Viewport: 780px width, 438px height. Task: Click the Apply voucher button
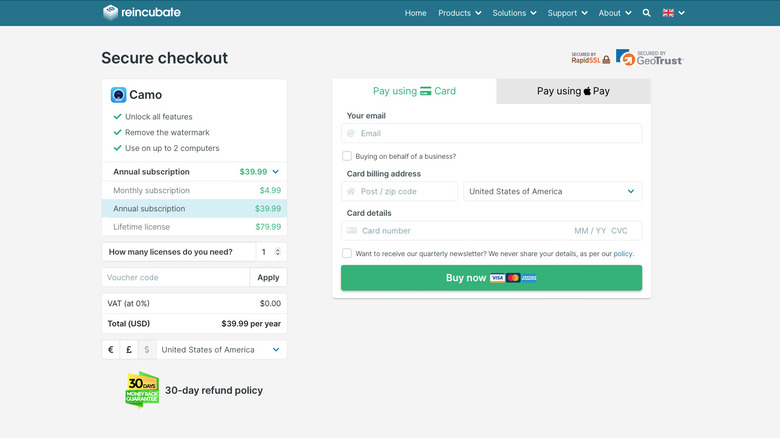pos(268,277)
